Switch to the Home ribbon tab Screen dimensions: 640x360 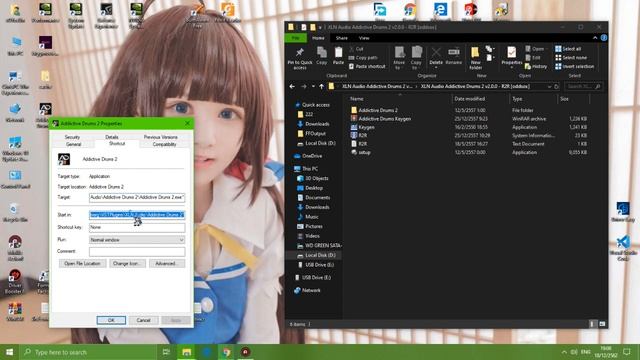coord(318,38)
